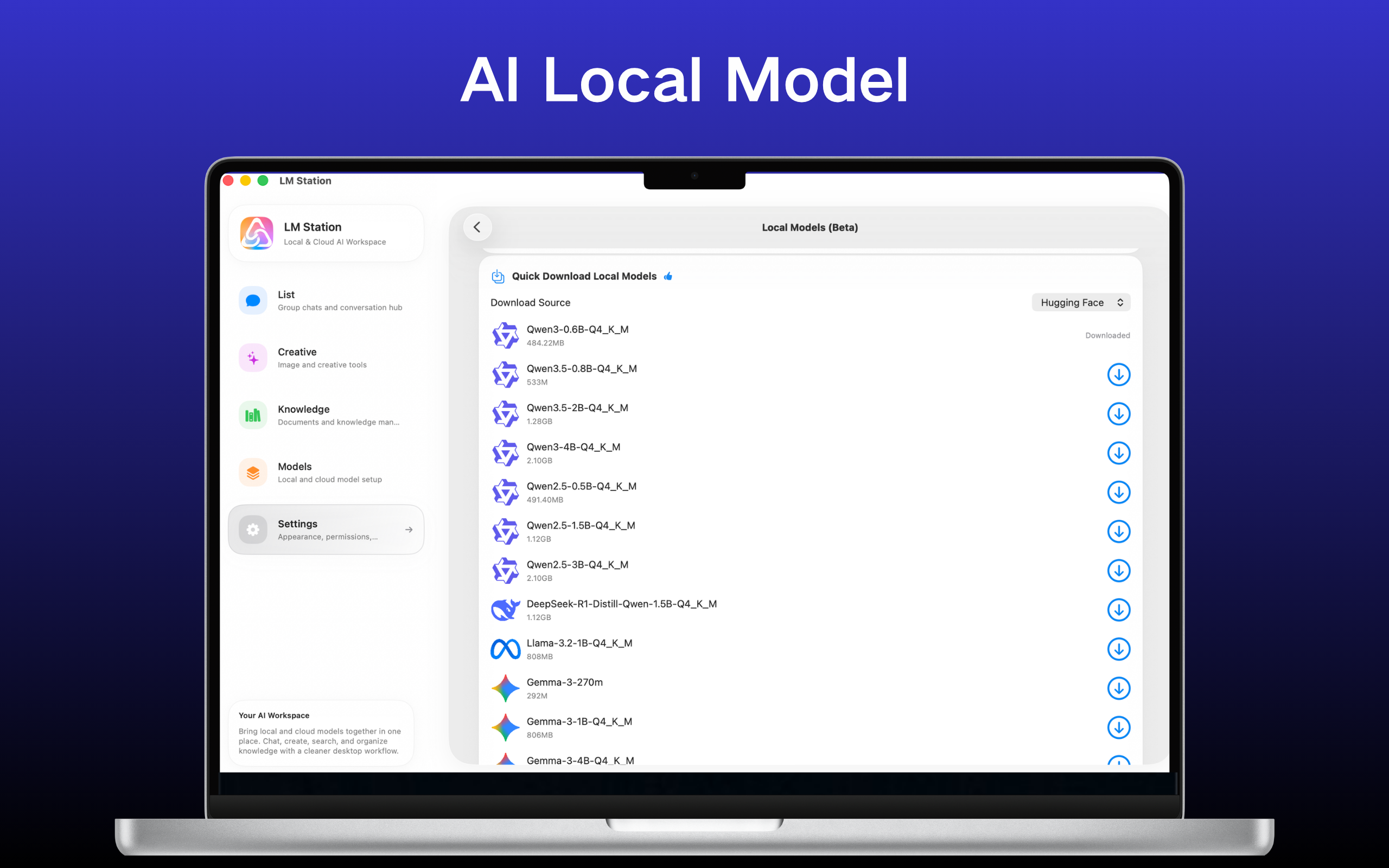Open the Knowledge section from the sidebar

[326, 415]
